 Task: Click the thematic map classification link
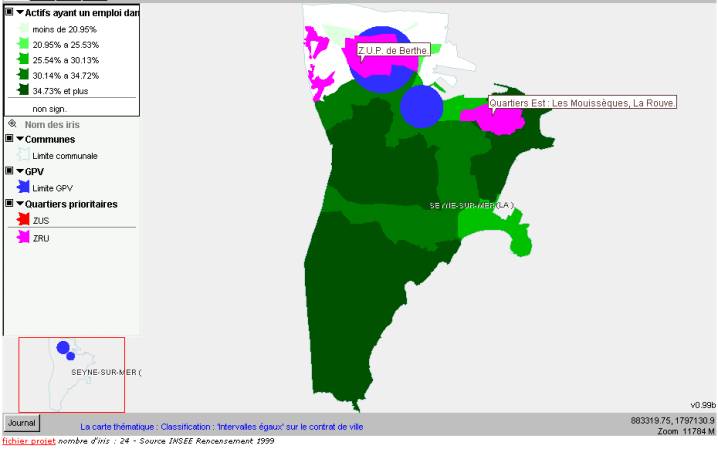[222, 427]
